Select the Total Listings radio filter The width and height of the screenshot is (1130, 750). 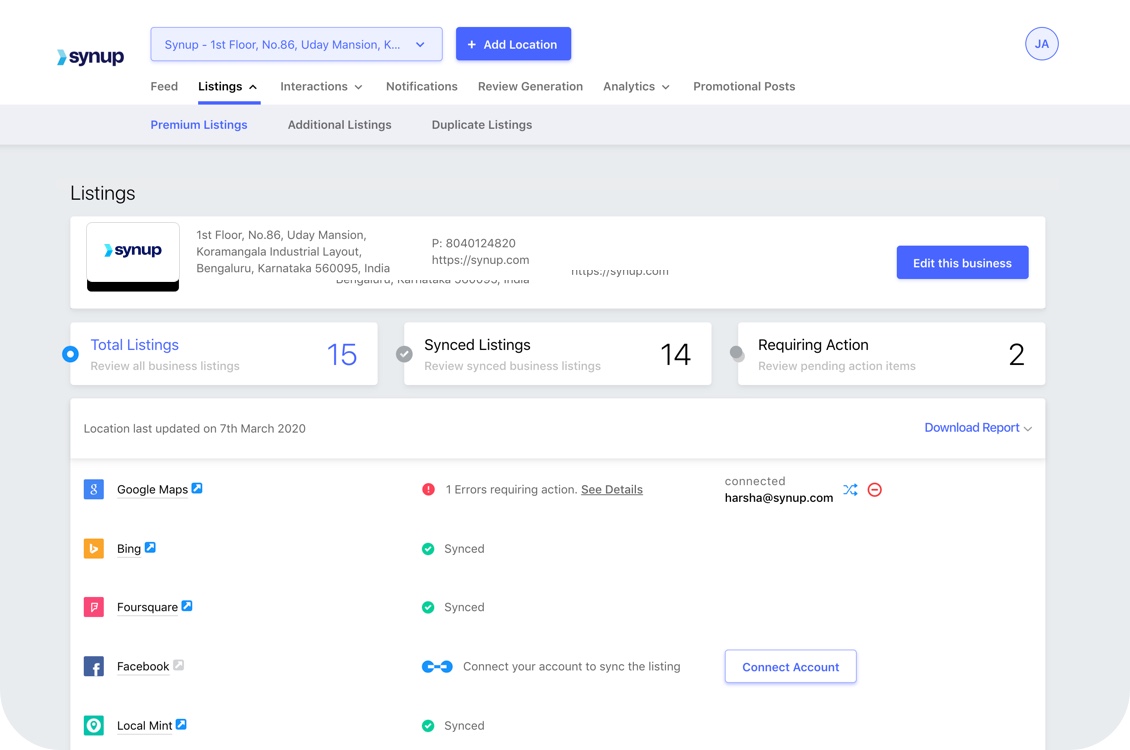point(70,354)
